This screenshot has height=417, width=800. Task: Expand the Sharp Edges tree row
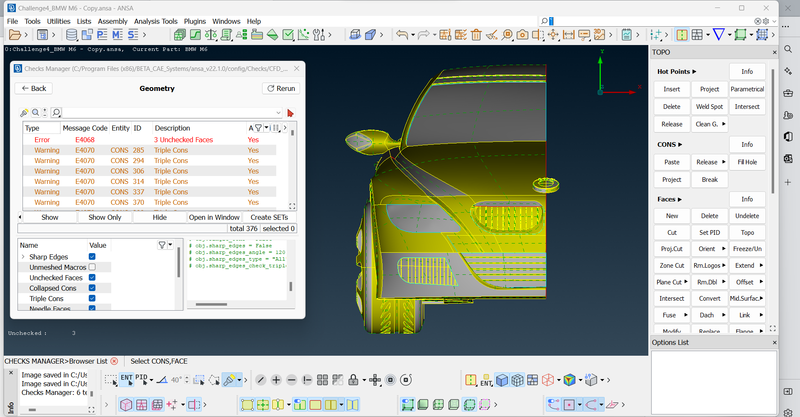[23, 257]
